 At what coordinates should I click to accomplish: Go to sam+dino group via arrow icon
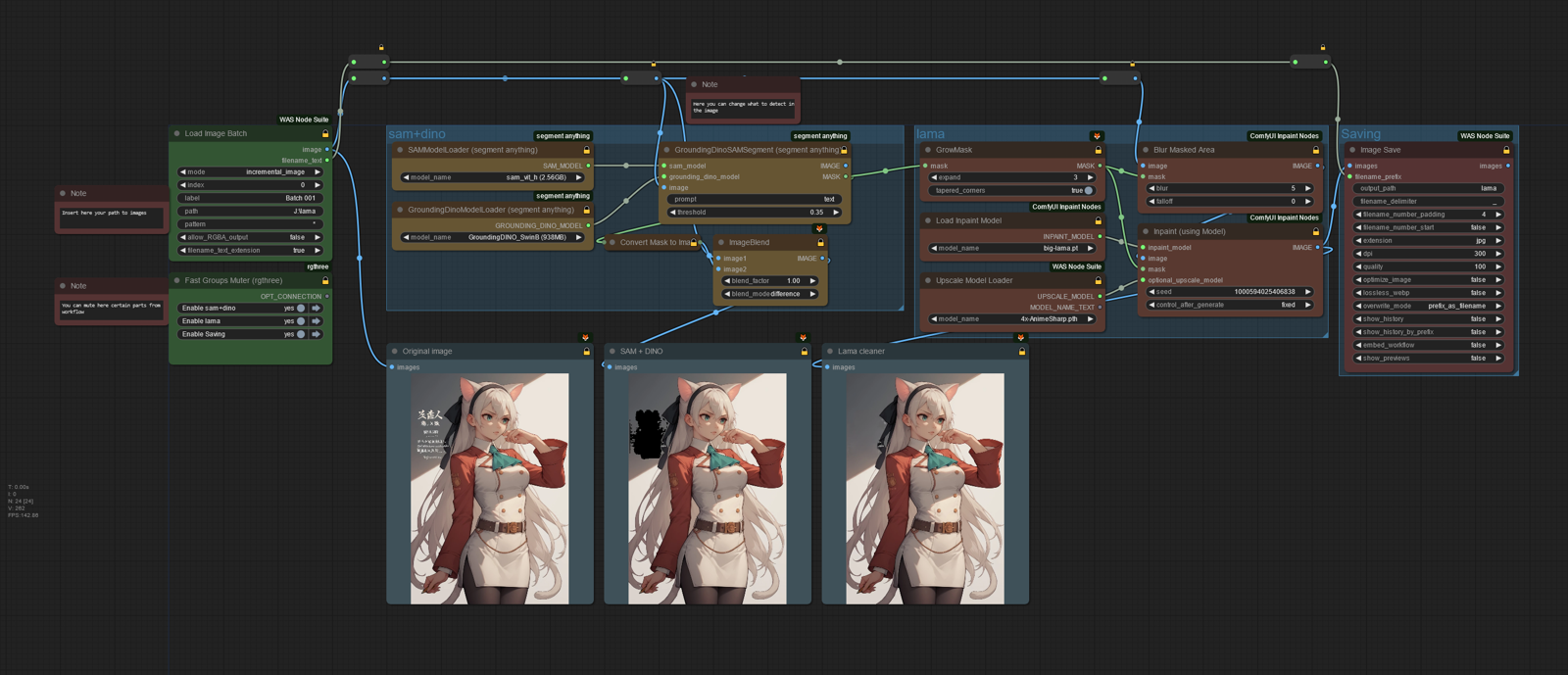point(316,309)
